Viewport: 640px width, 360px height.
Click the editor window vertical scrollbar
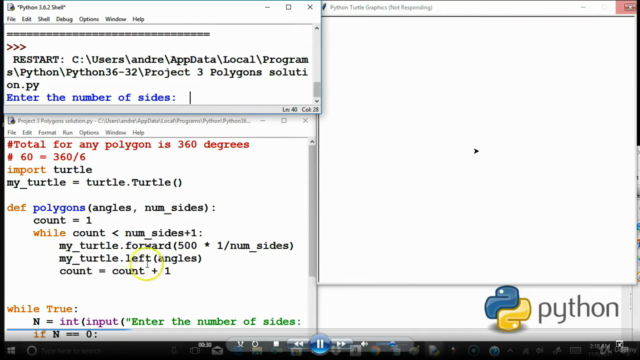click(312, 210)
